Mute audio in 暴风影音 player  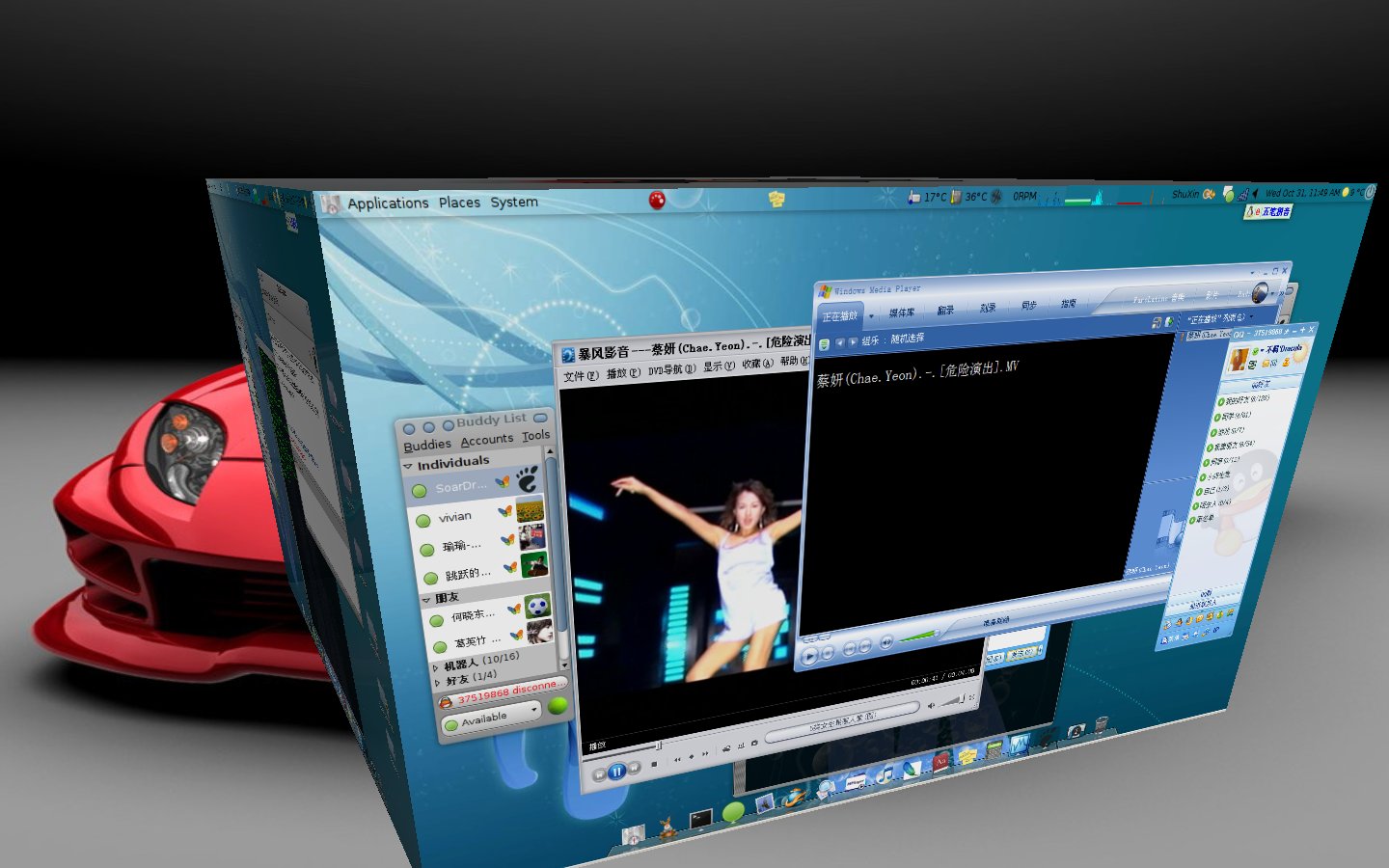click(931, 706)
